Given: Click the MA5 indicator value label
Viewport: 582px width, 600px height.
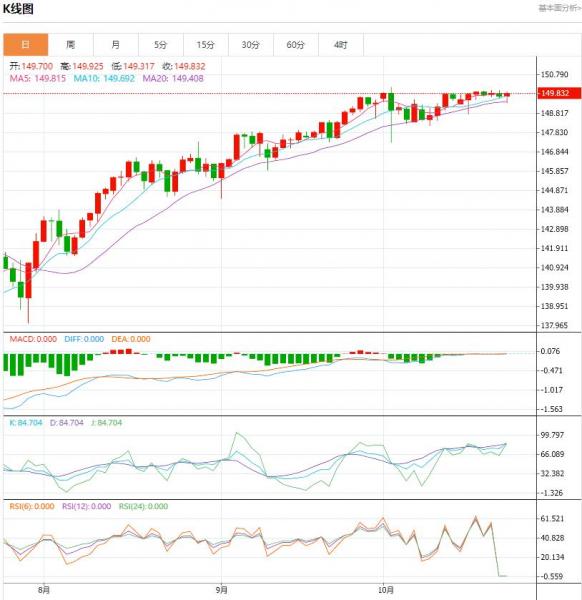Looking at the screenshot, I should pyautogui.click(x=38, y=78).
